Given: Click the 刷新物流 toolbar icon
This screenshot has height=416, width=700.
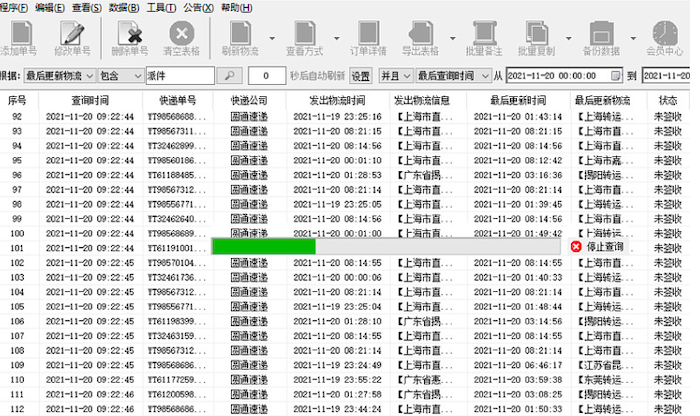Looking at the screenshot, I should [x=241, y=33].
